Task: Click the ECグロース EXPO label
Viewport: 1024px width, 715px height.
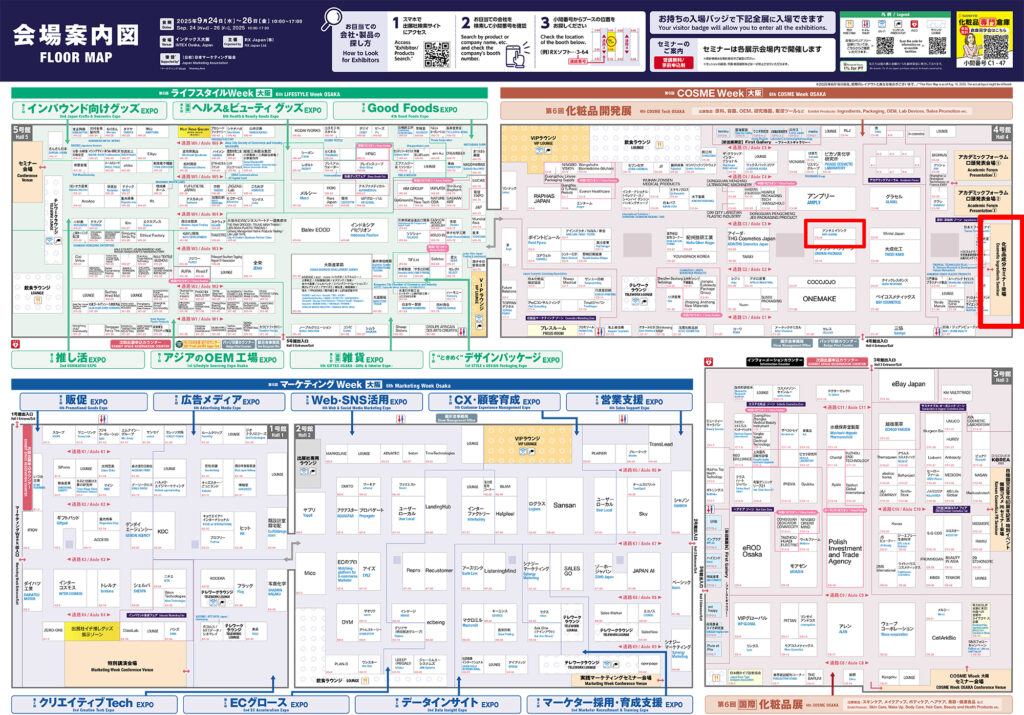Action: pyautogui.click(x=266, y=704)
